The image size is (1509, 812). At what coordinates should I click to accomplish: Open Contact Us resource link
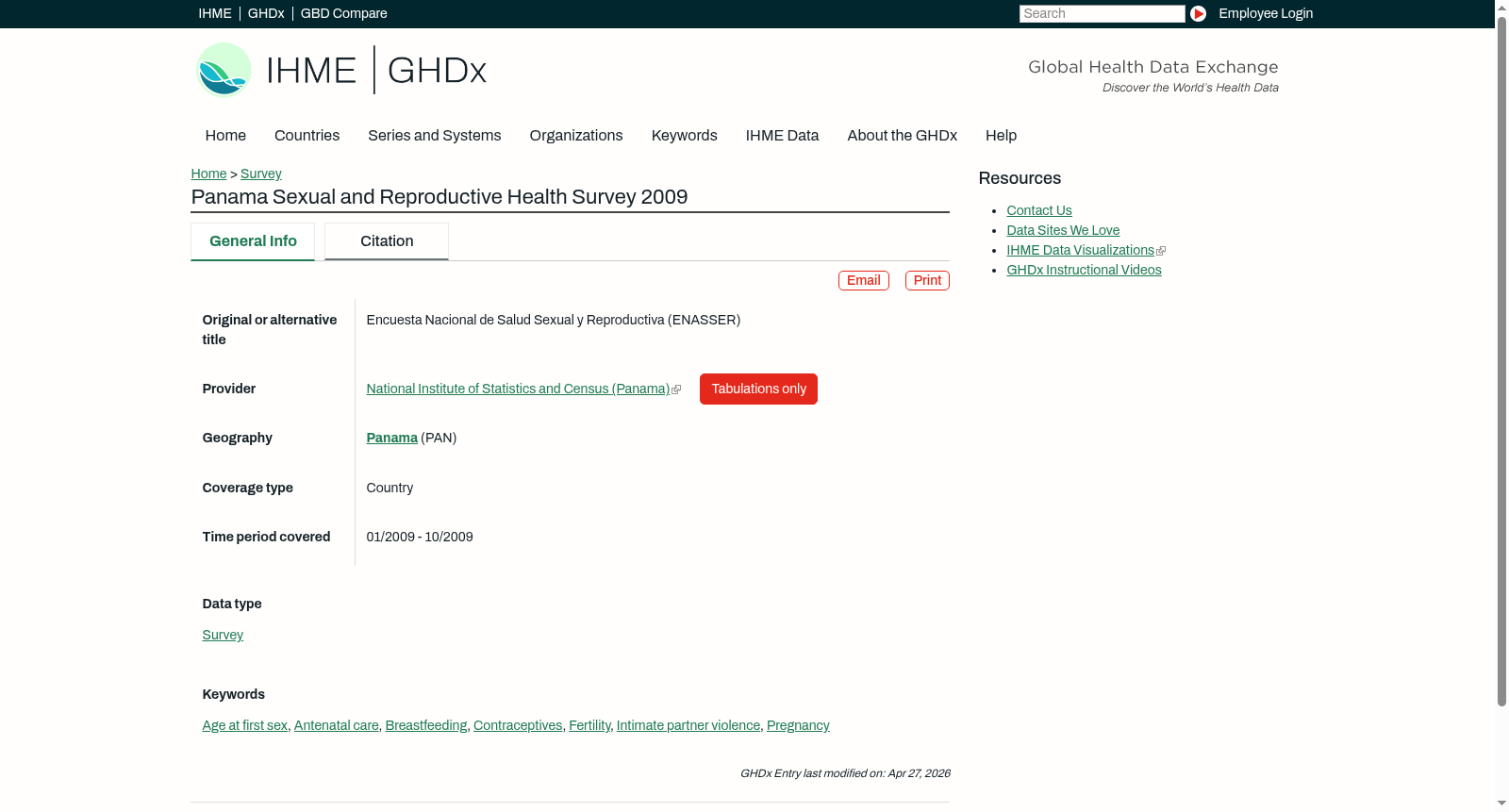tap(1039, 210)
